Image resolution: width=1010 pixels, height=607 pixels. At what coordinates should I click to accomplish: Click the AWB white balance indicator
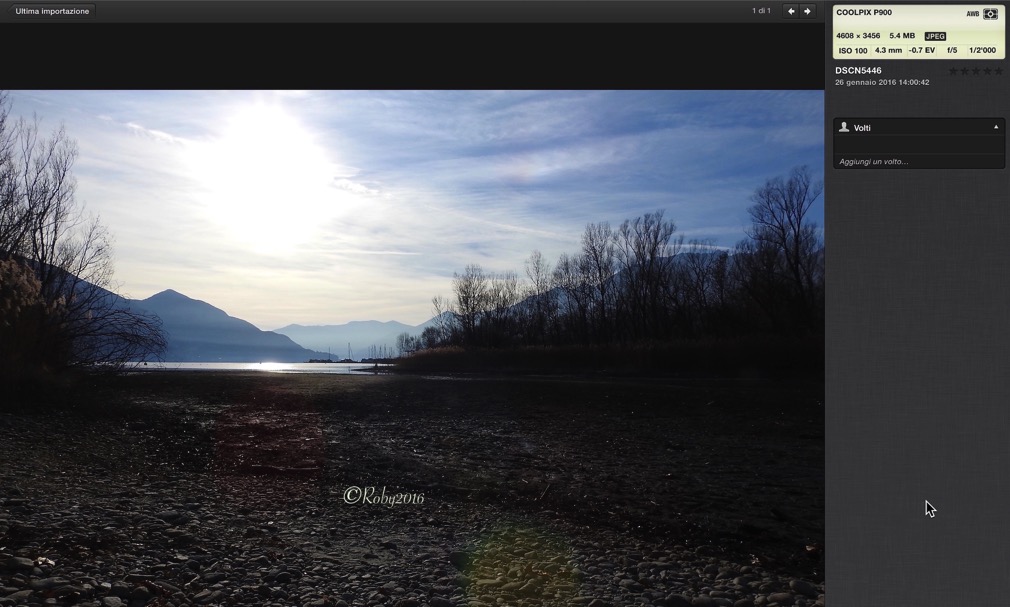972,14
